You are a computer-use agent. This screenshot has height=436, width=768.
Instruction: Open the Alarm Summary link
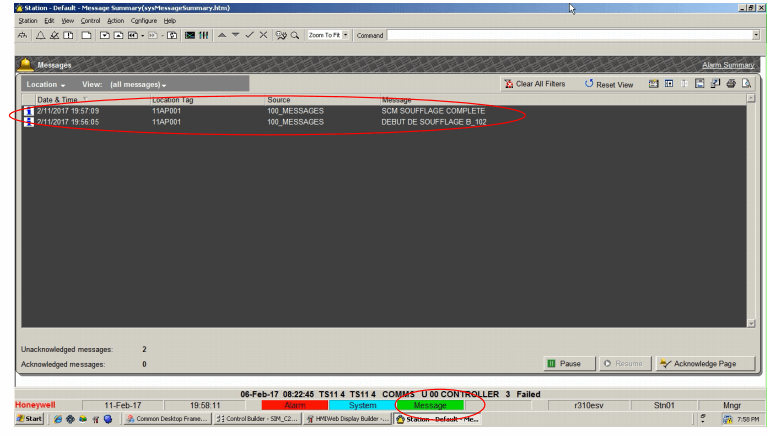coord(728,65)
